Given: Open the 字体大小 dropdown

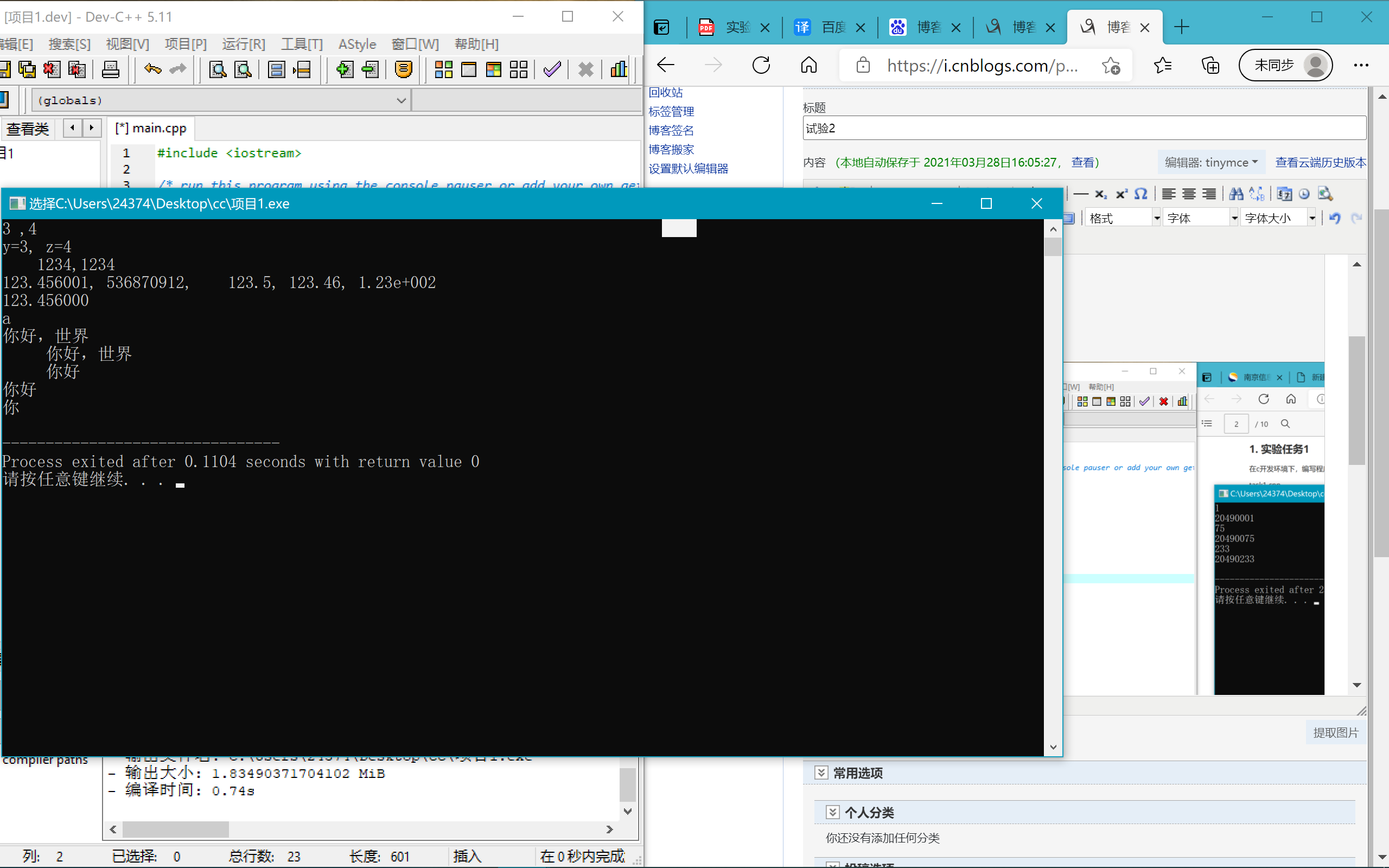Looking at the screenshot, I should click(1311, 218).
